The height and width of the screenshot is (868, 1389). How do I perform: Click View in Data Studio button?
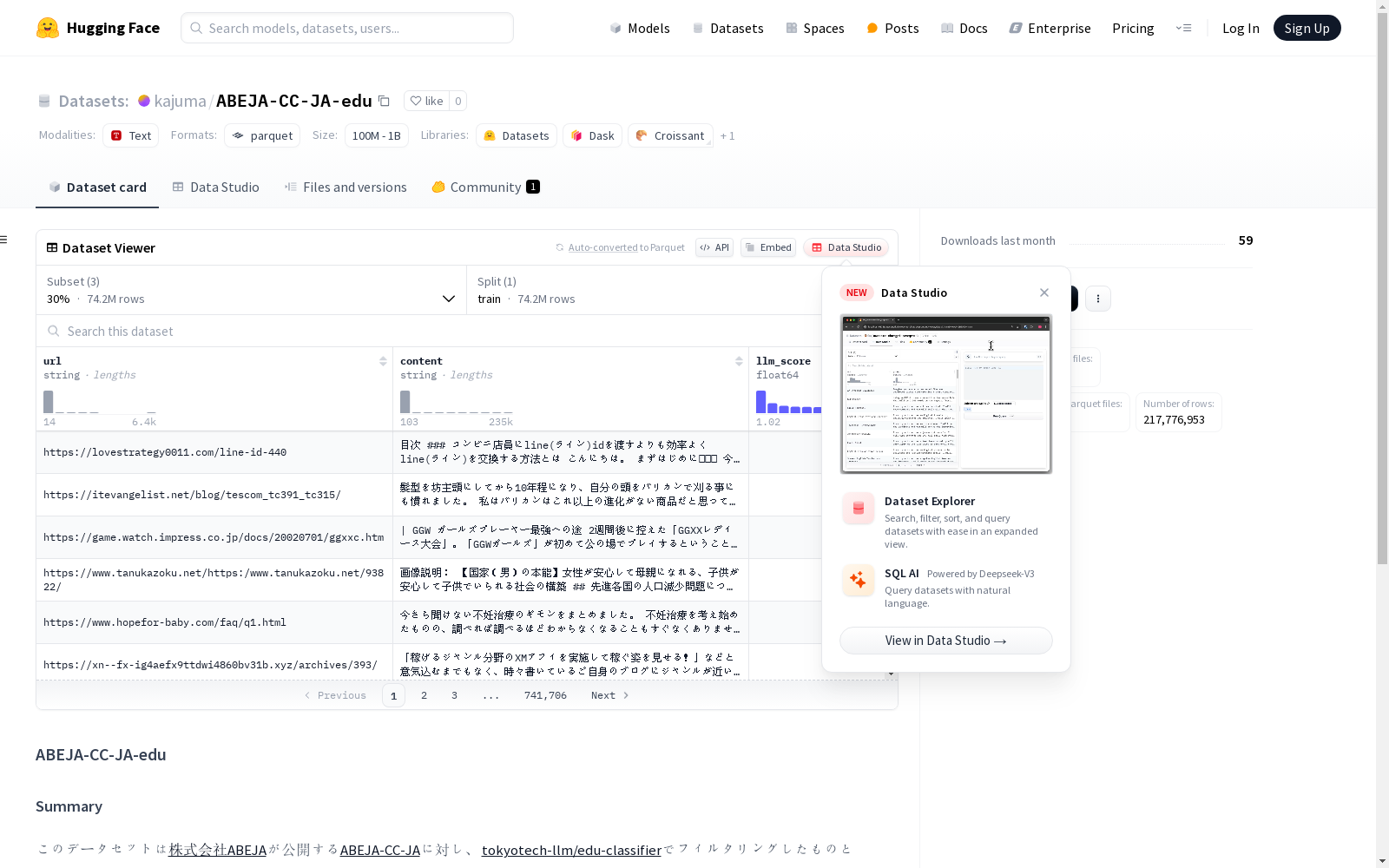pos(945,641)
